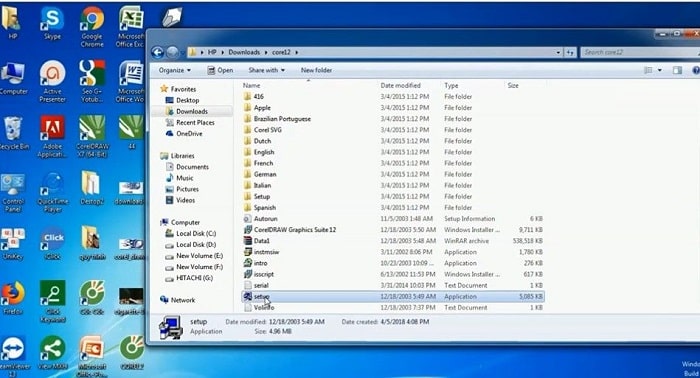The height and width of the screenshot is (378, 700).
Task: Select the setup application file icon
Action: (248, 296)
